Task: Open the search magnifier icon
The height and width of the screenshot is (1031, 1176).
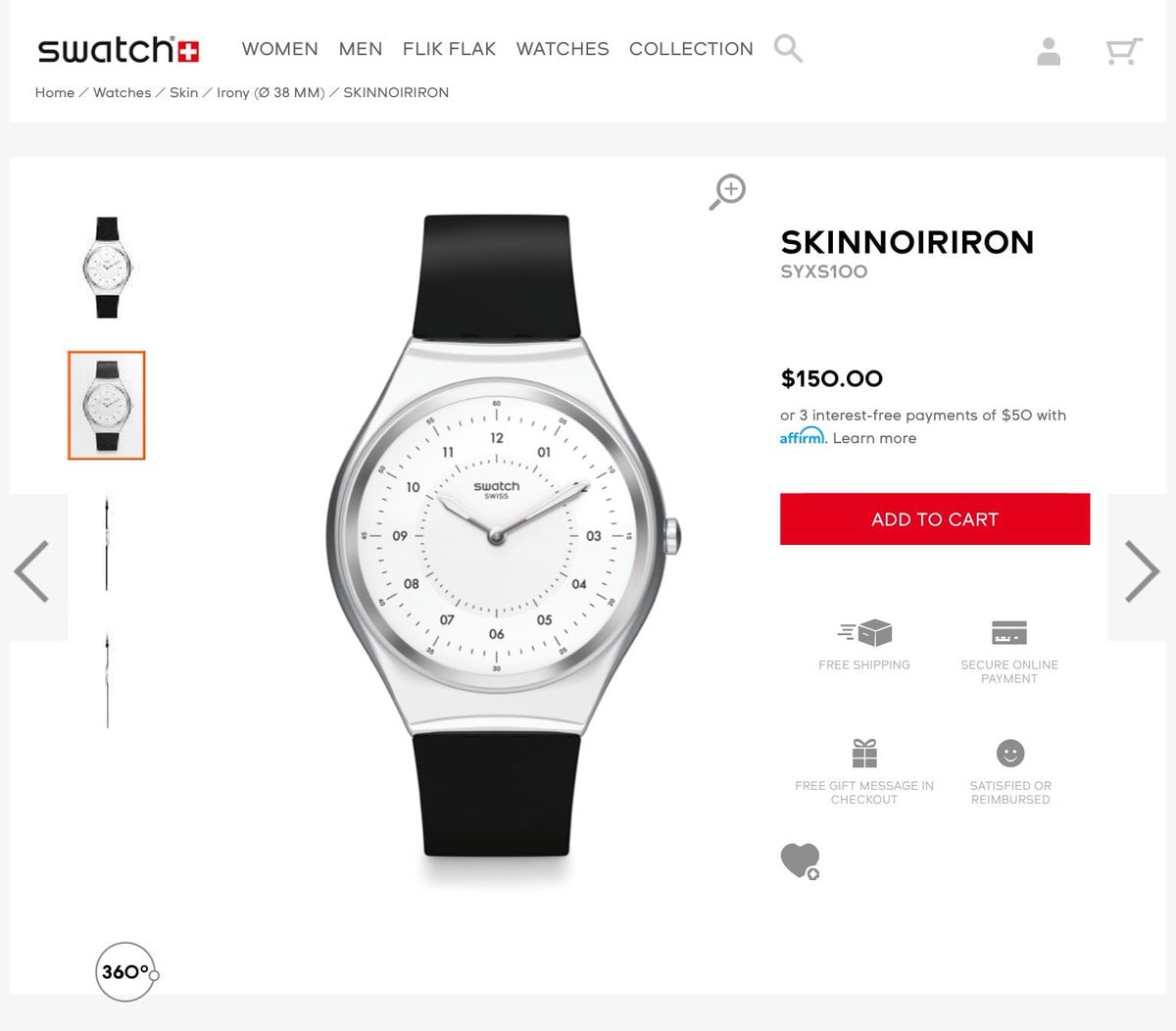Action: click(x=788, y=48)
